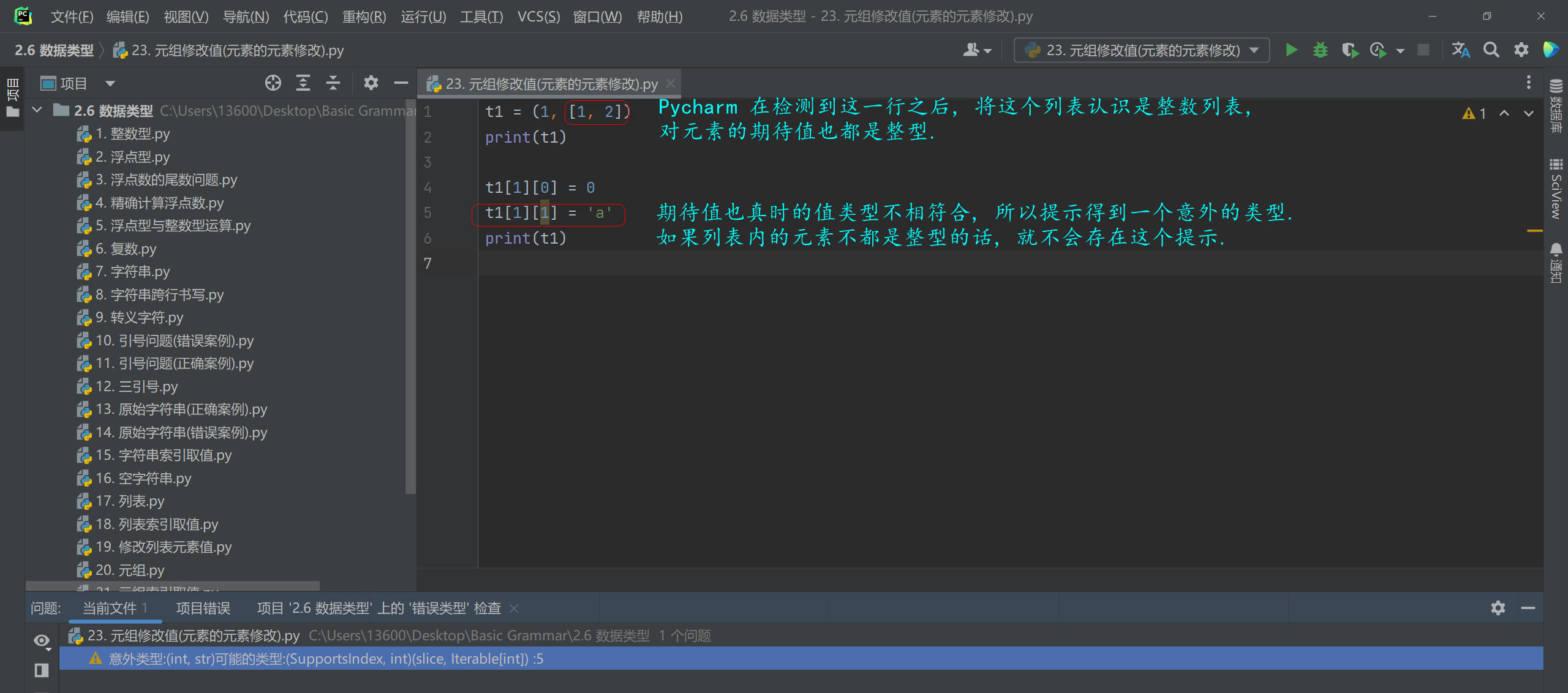The height and width of the screenshot is (693, 1568).
Task: Open file 20. 元组.py
Action: [x=120, y=570]
